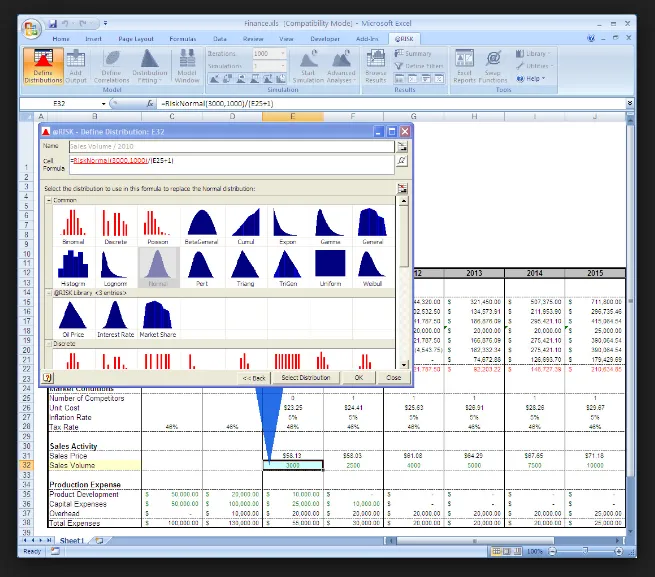Pick the Expon distribution icon
This screenshot has height=577, width=655.
click(288, 226)
